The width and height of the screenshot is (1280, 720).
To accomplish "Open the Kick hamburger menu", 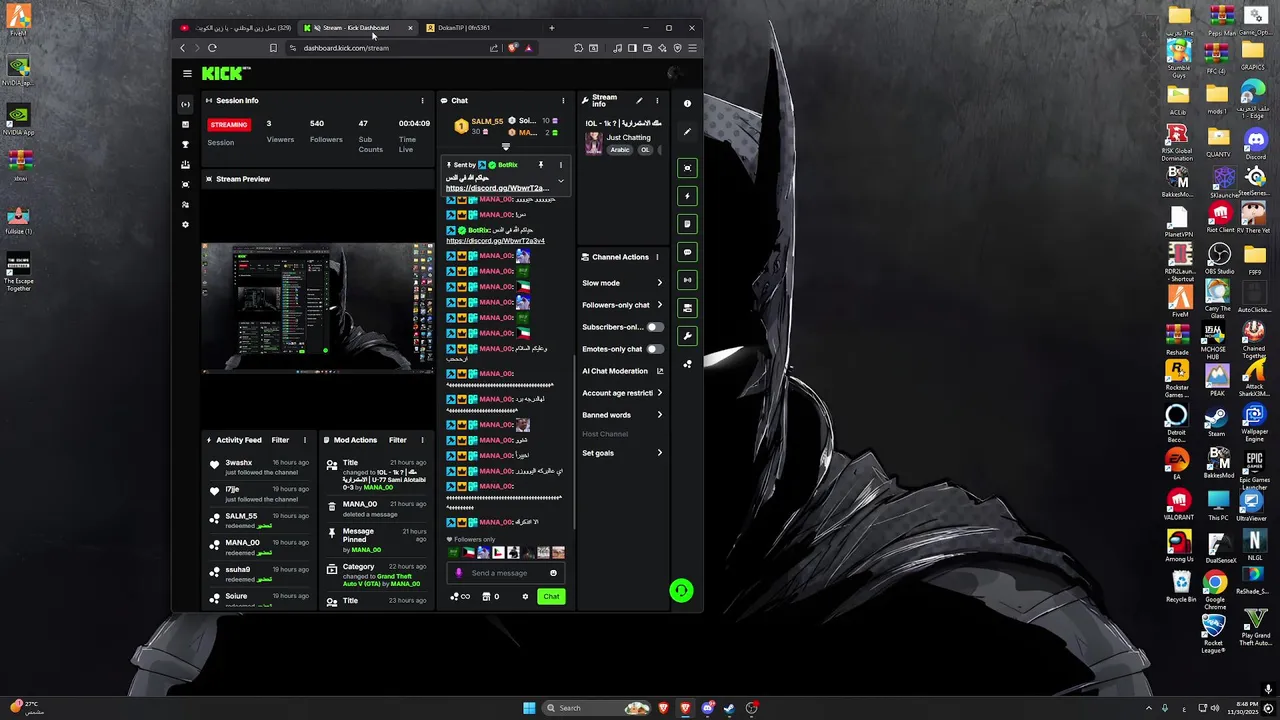I will (x=187, y=73).
